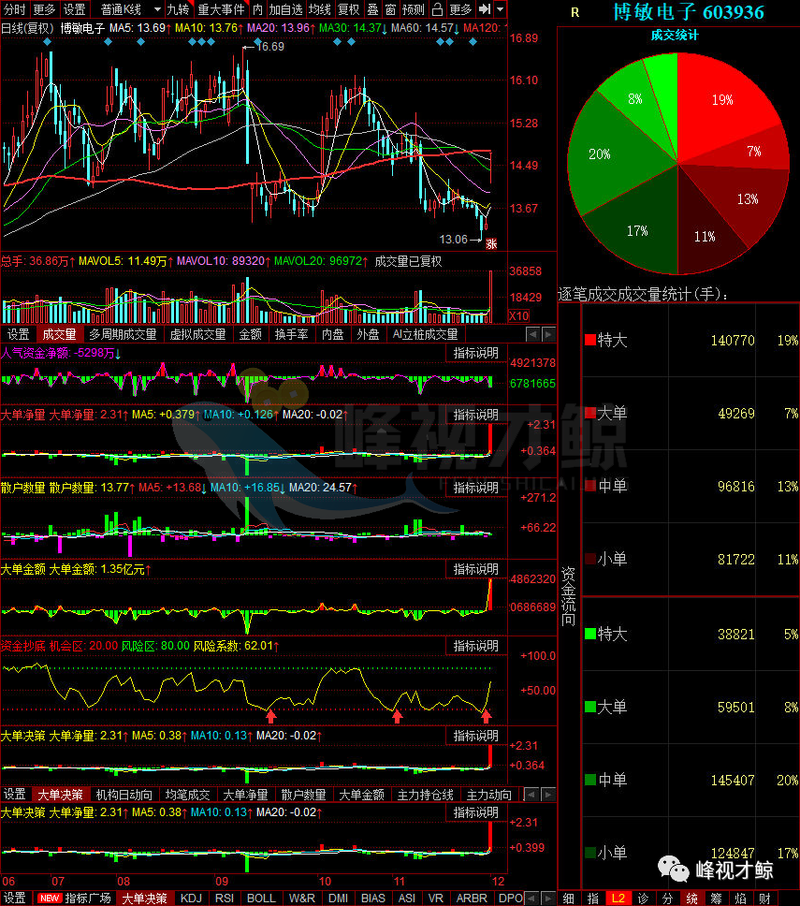Click the R marker beside stock name

click(575, 13)
